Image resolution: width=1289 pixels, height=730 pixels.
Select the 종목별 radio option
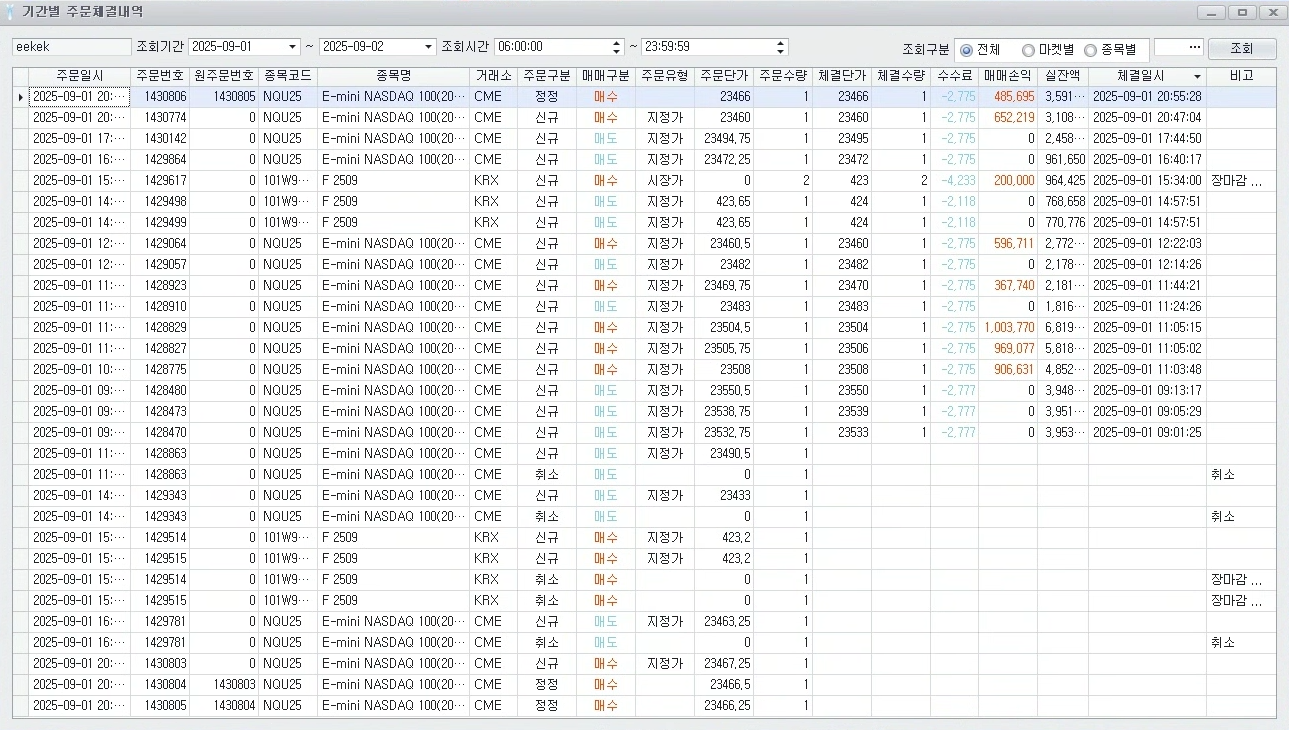[1109, 50]
